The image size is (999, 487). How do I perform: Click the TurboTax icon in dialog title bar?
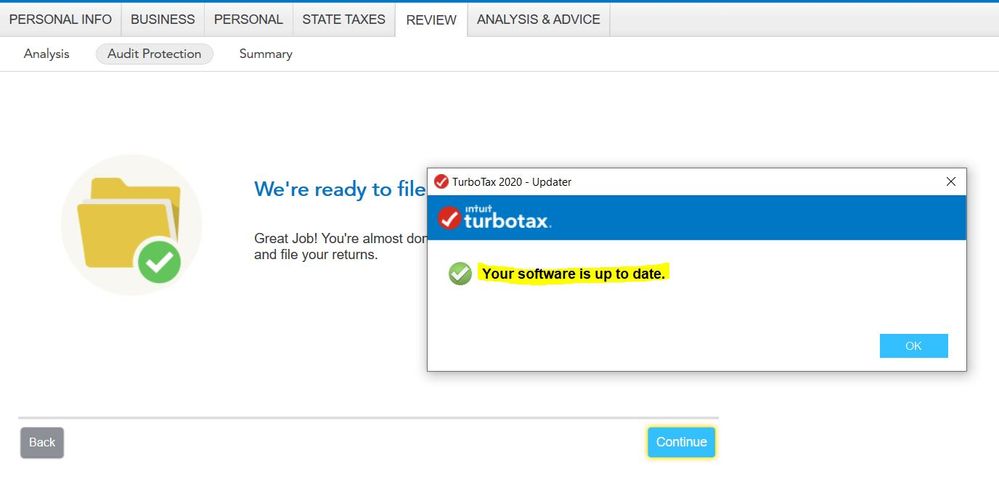click(441, 182)
